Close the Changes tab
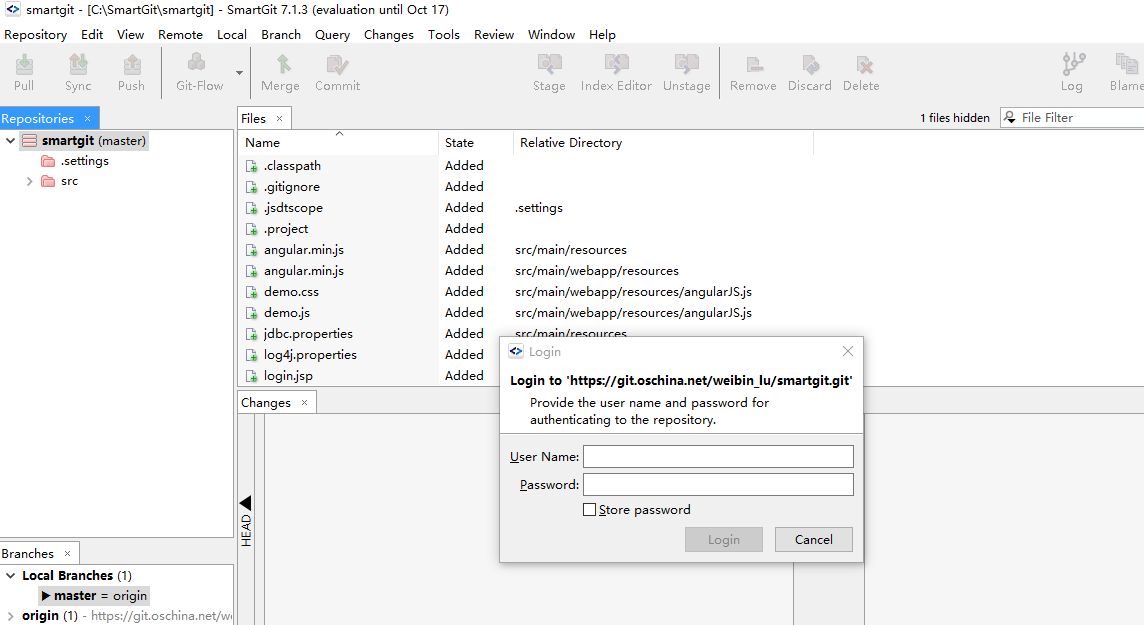Viewport: 1144px width, 625px height. coord(304,403)
